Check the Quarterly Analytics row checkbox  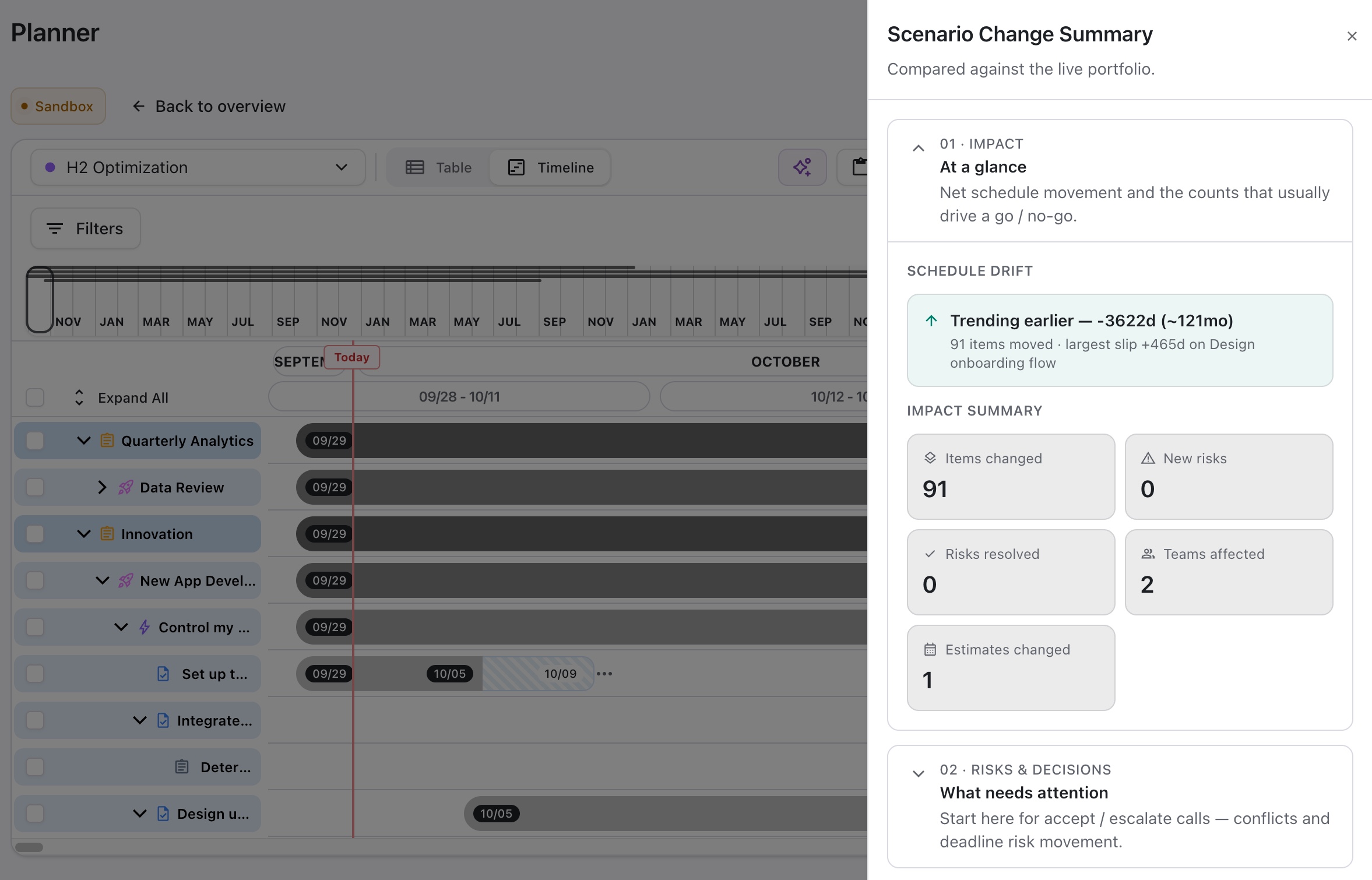(35, 441)
